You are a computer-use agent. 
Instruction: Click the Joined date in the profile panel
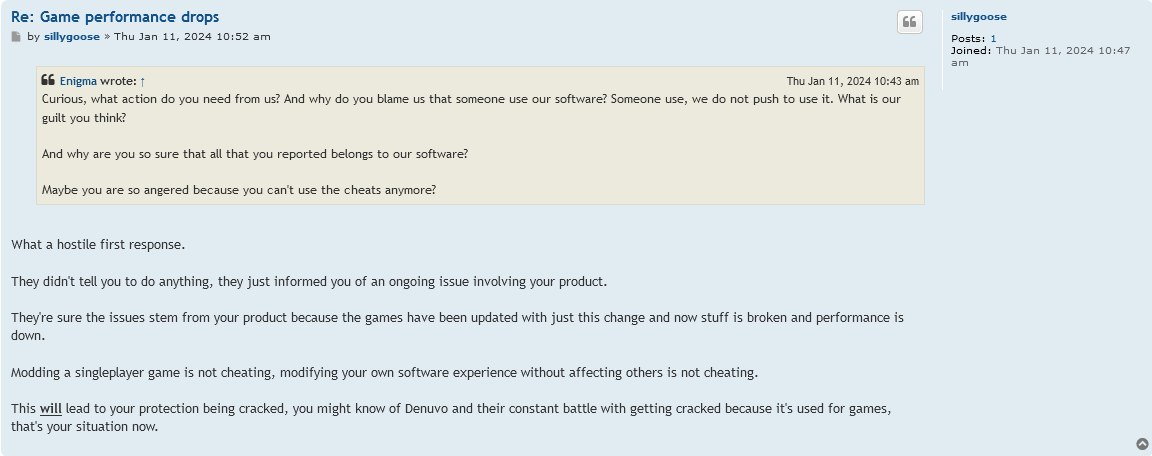click(1040, 57)
